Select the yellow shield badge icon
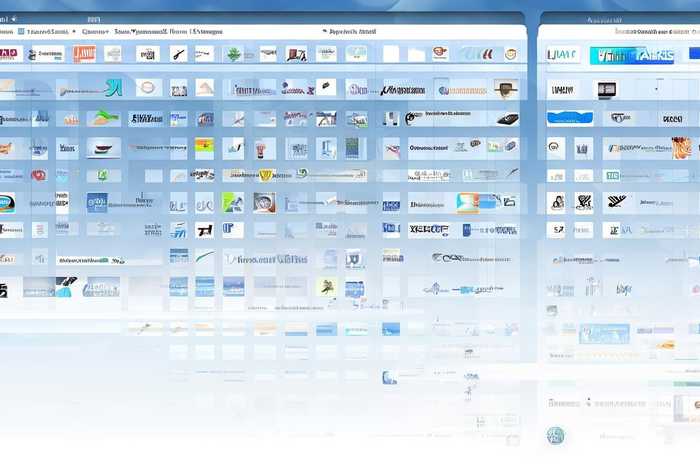700x470 pixels. coord(266,175)
